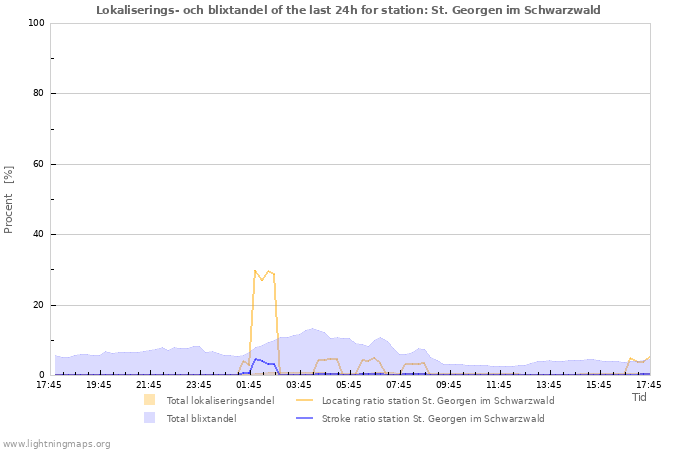700x450 pixels.
Task: Click the blue stroke ratio peak after 01:45
Action: pos(256,358)
